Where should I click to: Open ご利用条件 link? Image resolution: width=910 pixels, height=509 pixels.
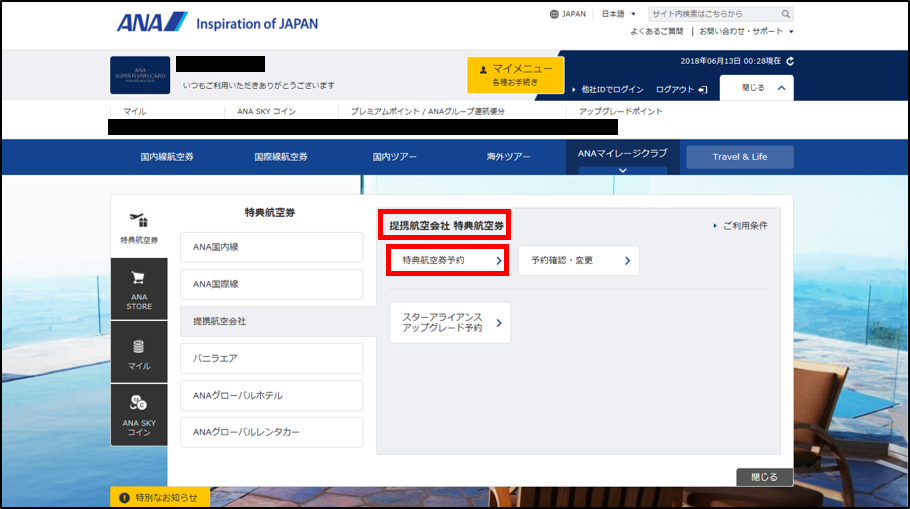click(740, 226)
